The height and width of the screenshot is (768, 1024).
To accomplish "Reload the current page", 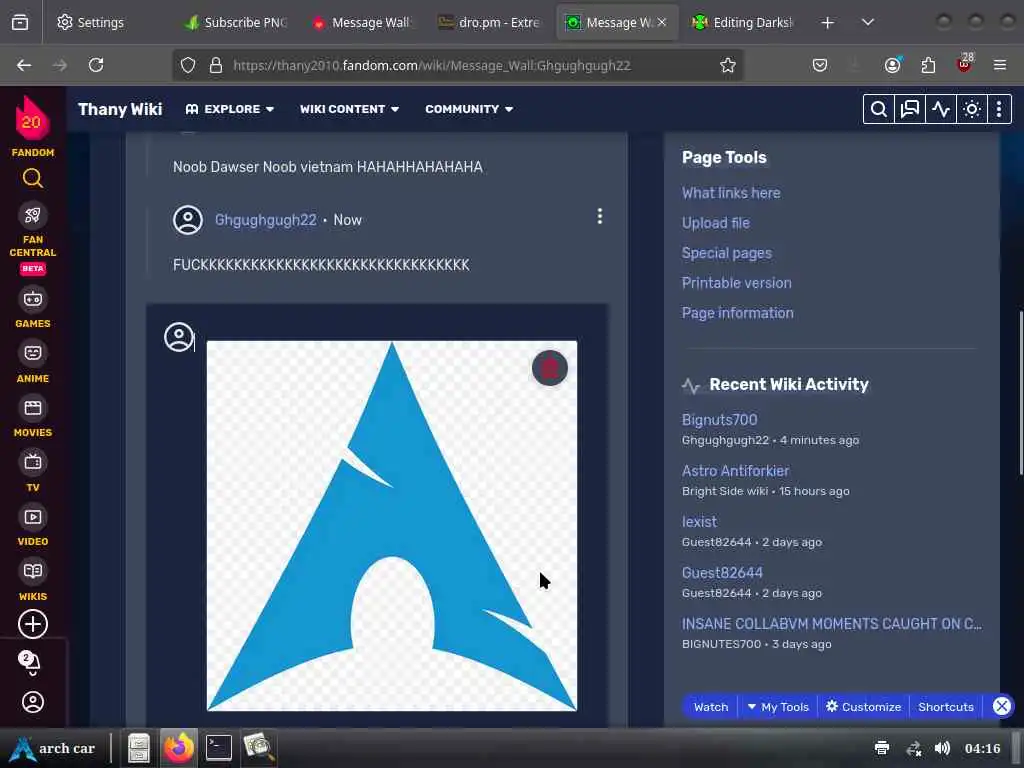I will coord(96,65).
